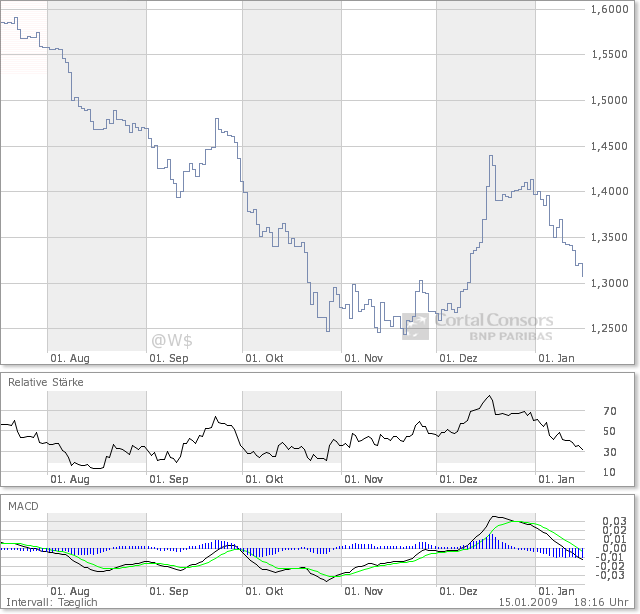640x614 pixels.
Task: Select '01. Sep' under the Relative Stärke chart
Action: [169, 479]
